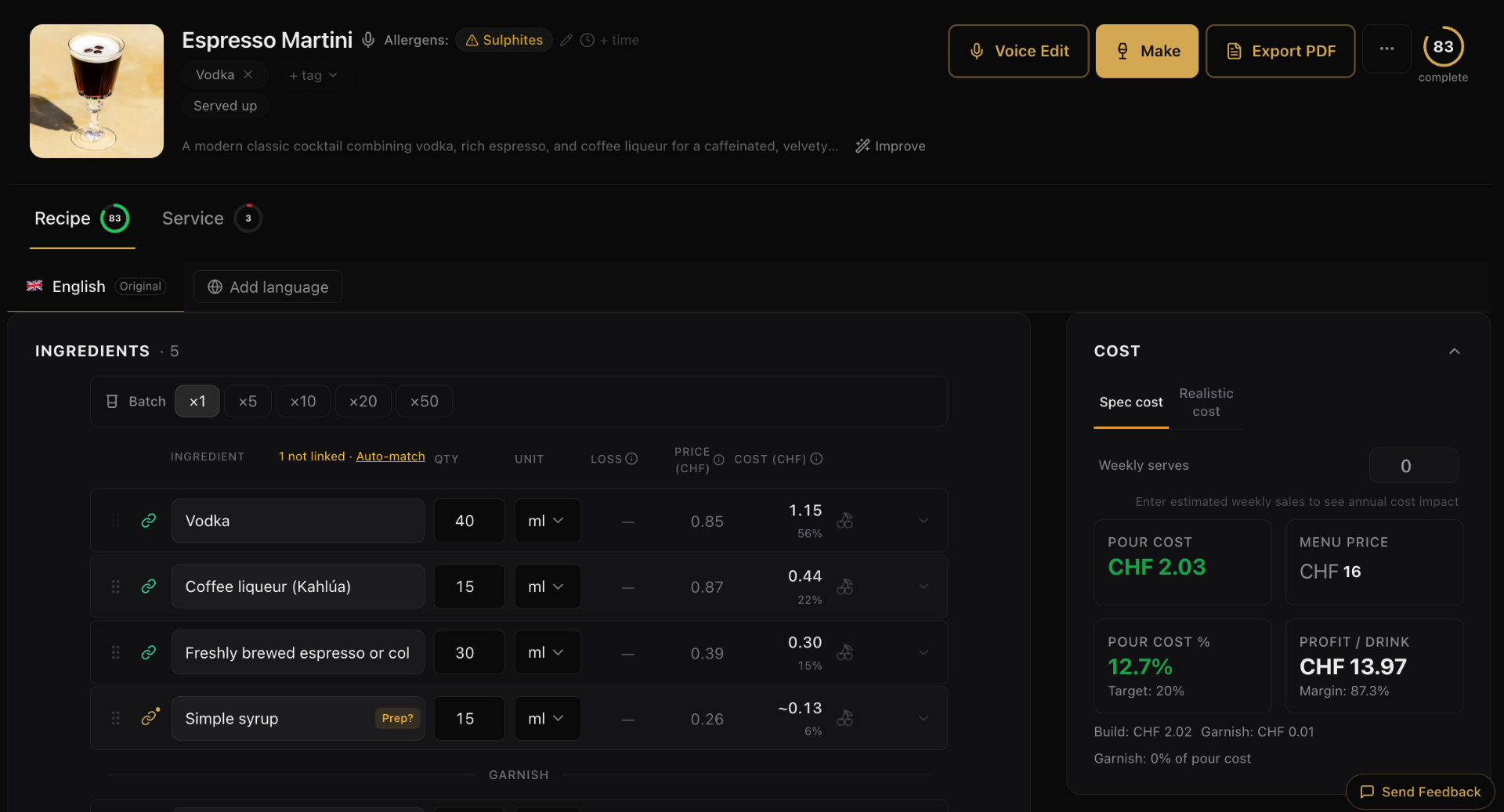
Task: Click the clock icon to add time
Action: [x=587, y=40]
